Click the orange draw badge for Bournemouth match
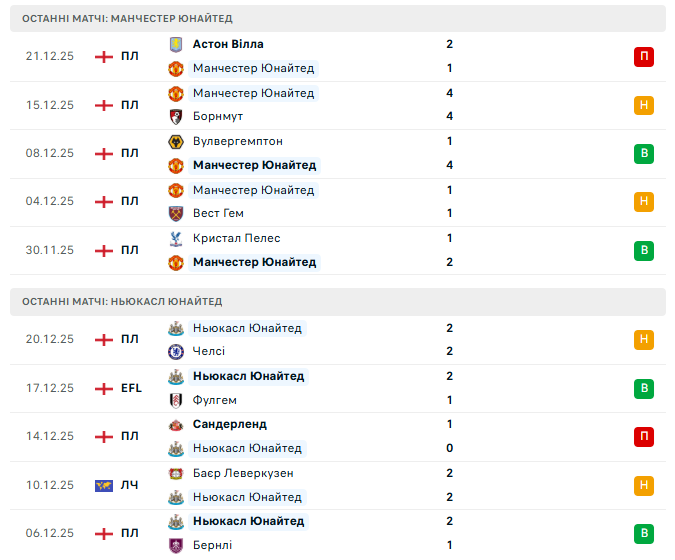 coord(643,105)
